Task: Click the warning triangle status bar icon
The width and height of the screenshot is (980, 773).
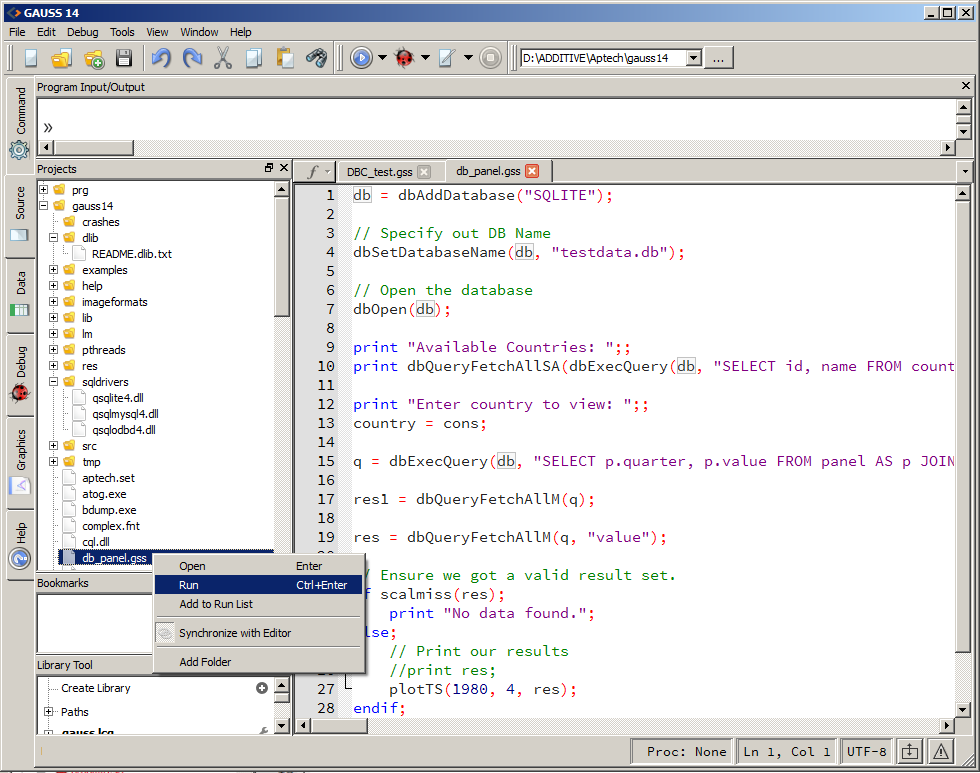Action: [x=941, y=752]
